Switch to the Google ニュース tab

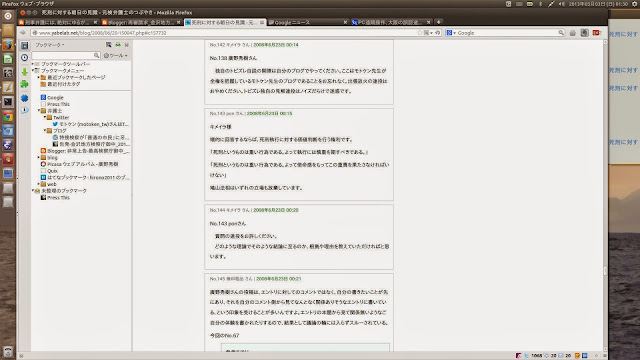pyautogui.click(x=307, y=22)
